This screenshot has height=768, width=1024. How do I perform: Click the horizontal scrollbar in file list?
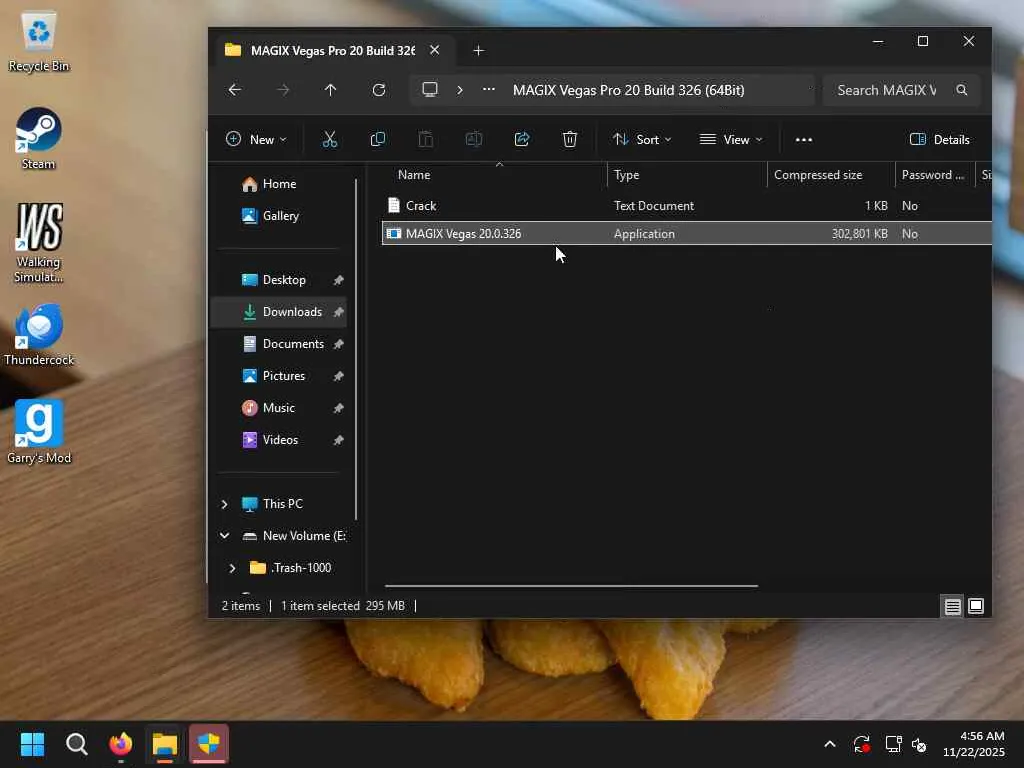(571, 586)
